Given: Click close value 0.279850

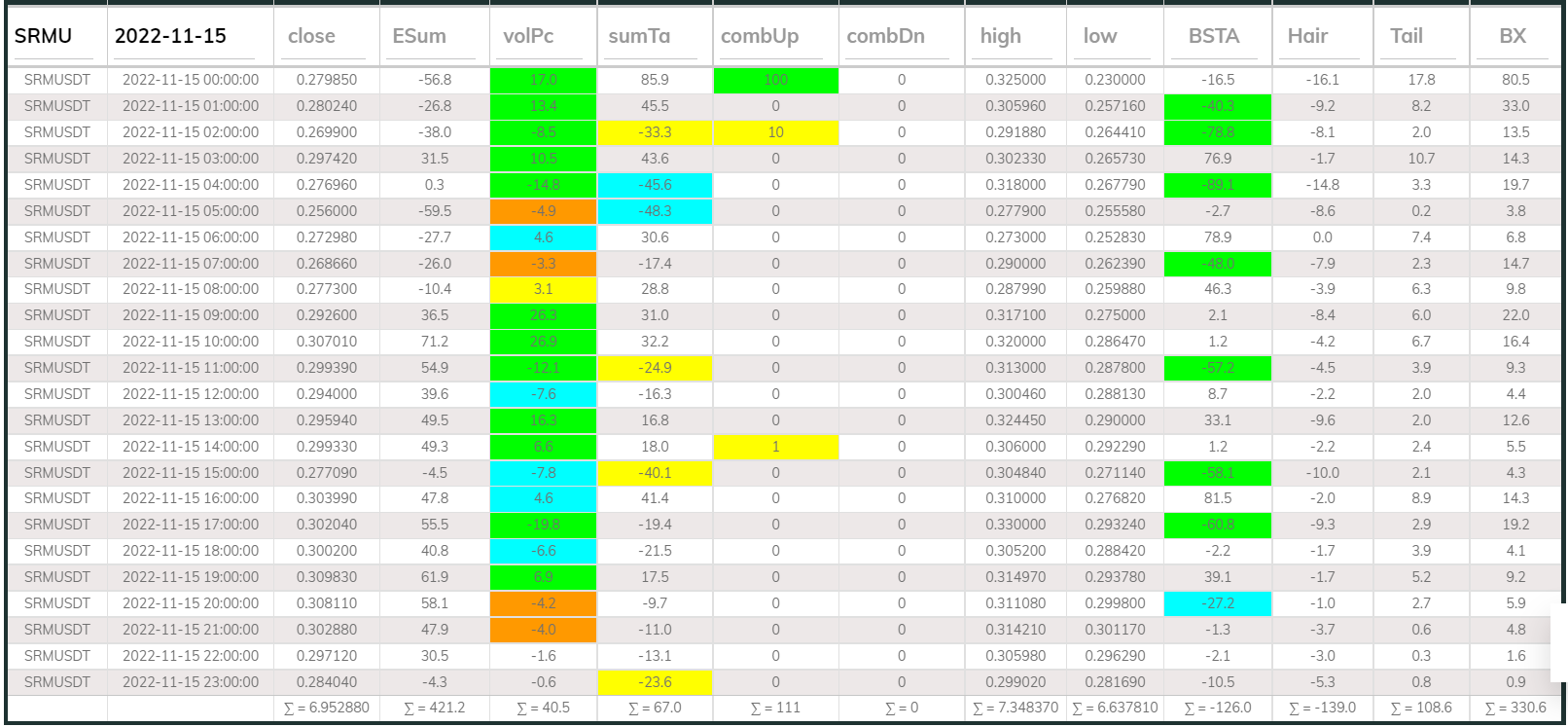Looking at the screenshot, I should tap(327, 80).
